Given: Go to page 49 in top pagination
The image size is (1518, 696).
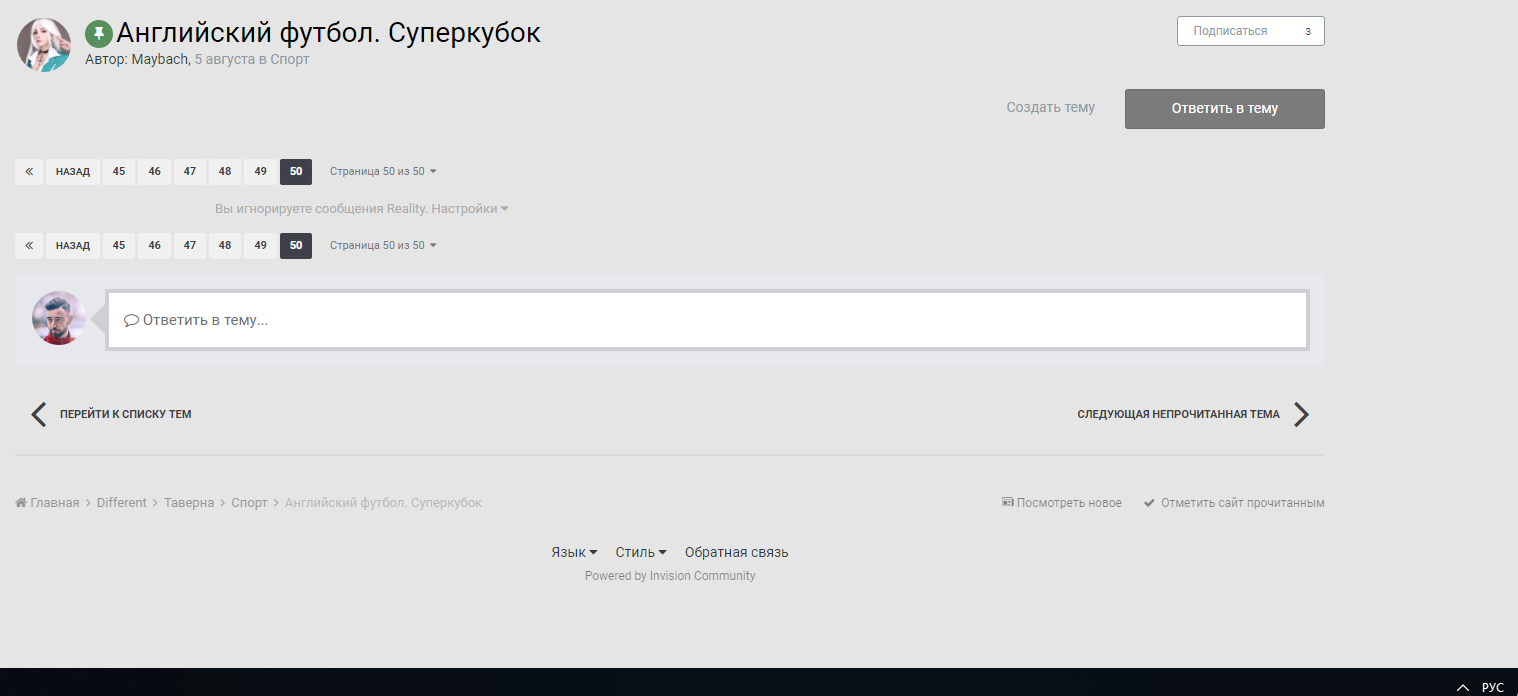Looking at the screenshot, I should tap(260, 172).
